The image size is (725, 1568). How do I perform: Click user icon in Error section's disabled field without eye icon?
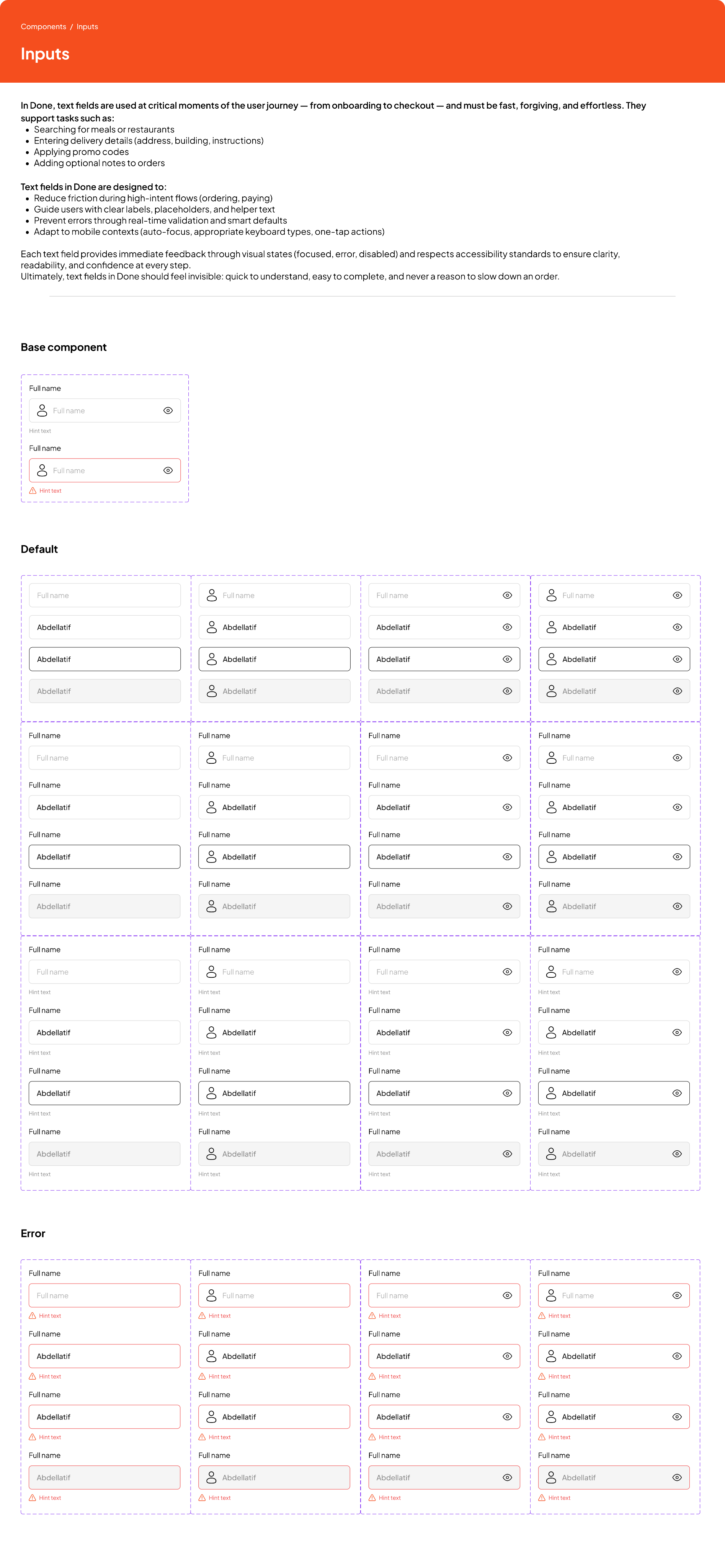211,1477
